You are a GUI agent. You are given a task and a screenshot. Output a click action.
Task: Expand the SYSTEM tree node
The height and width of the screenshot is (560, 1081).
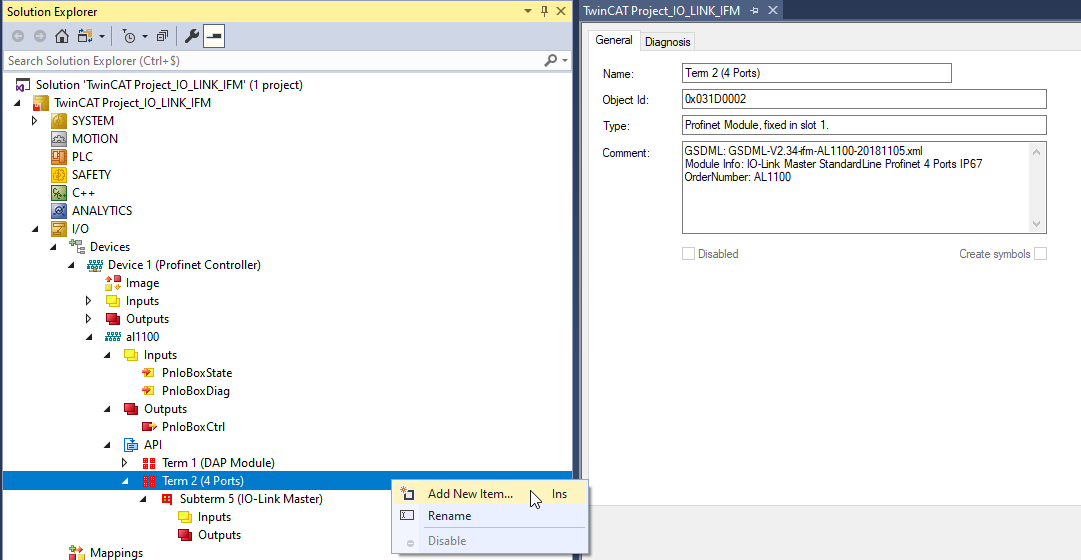(x=35, y=121)
